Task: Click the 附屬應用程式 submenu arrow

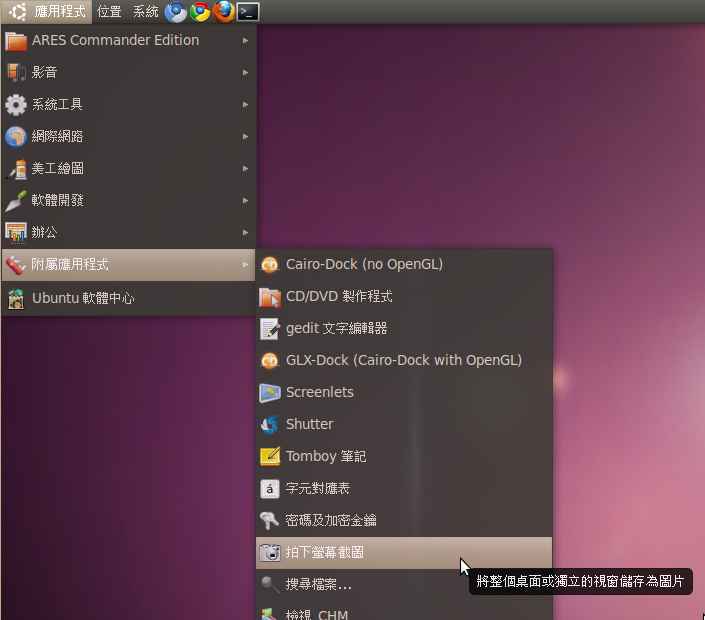Action: point(245,265)
